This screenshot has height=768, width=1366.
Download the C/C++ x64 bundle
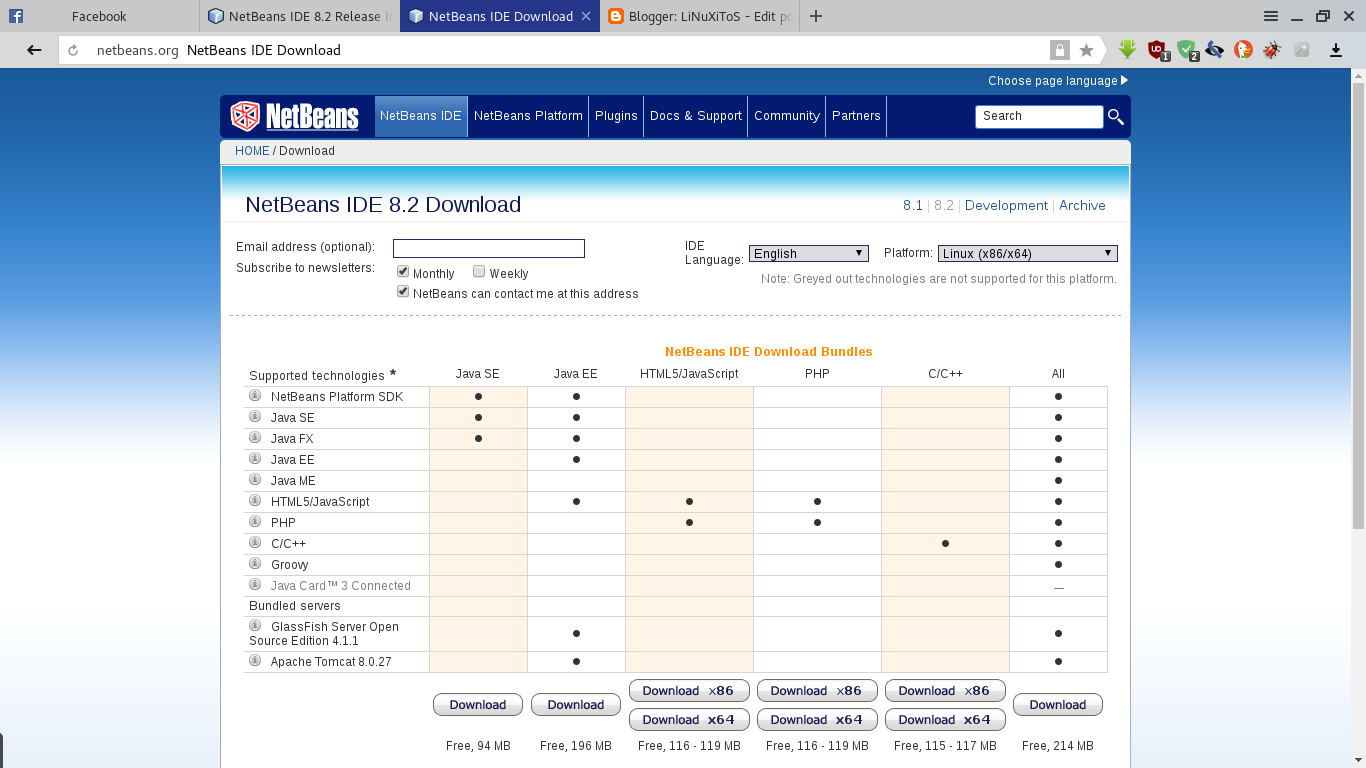coord(944,720)
